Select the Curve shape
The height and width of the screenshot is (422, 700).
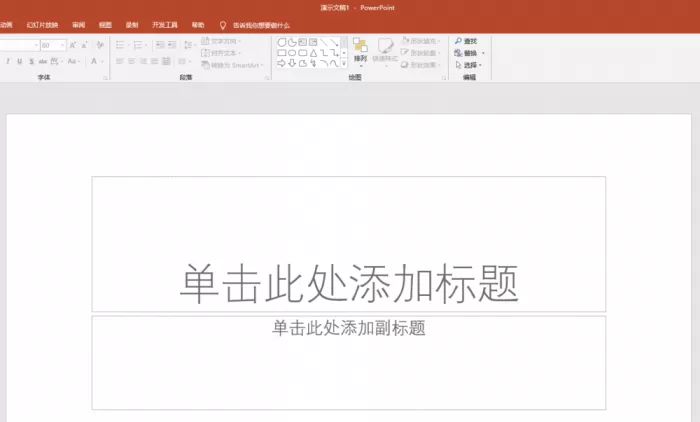[x=334, y=63]
